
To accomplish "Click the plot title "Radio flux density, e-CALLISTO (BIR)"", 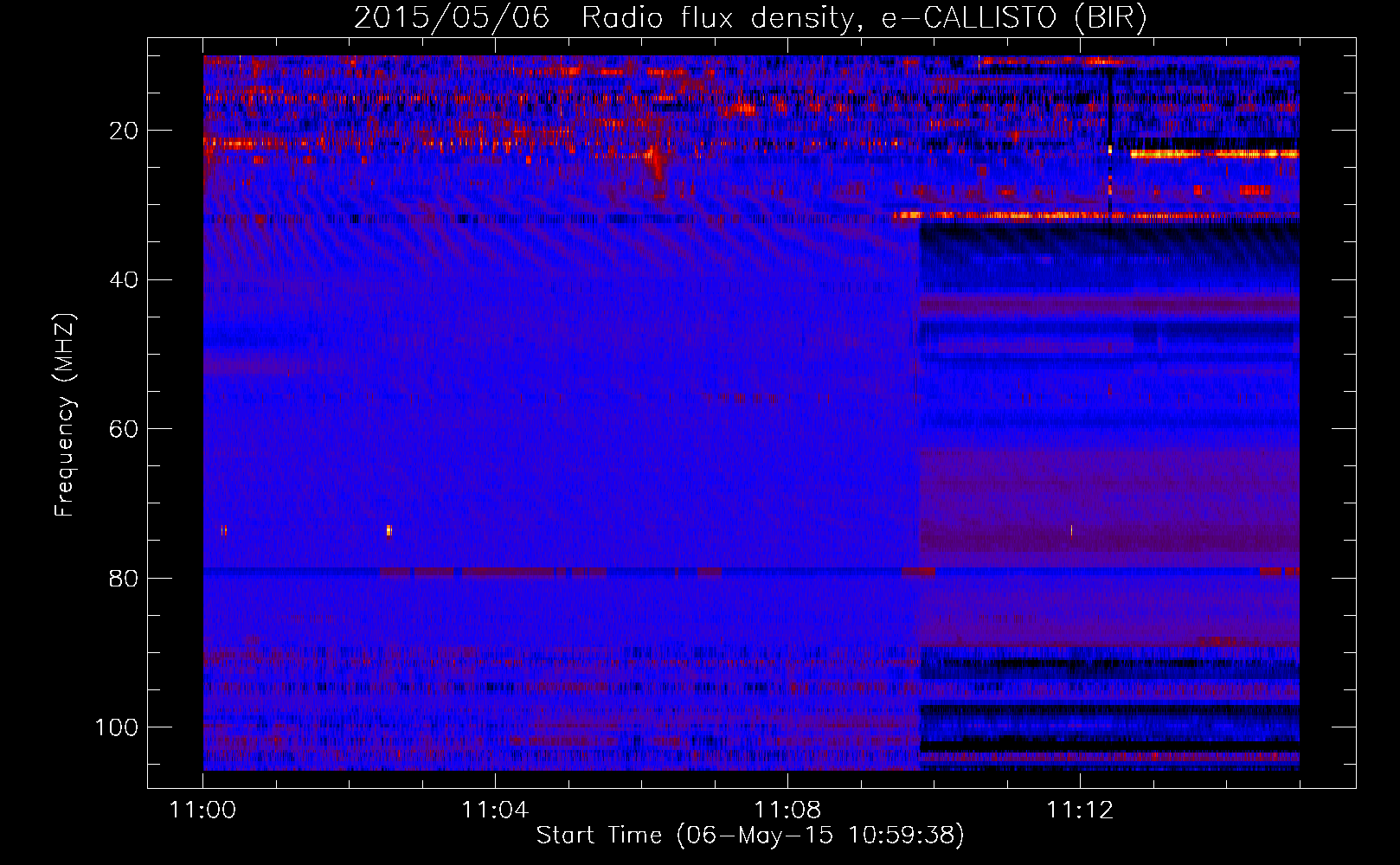I will tap(864, 18).
